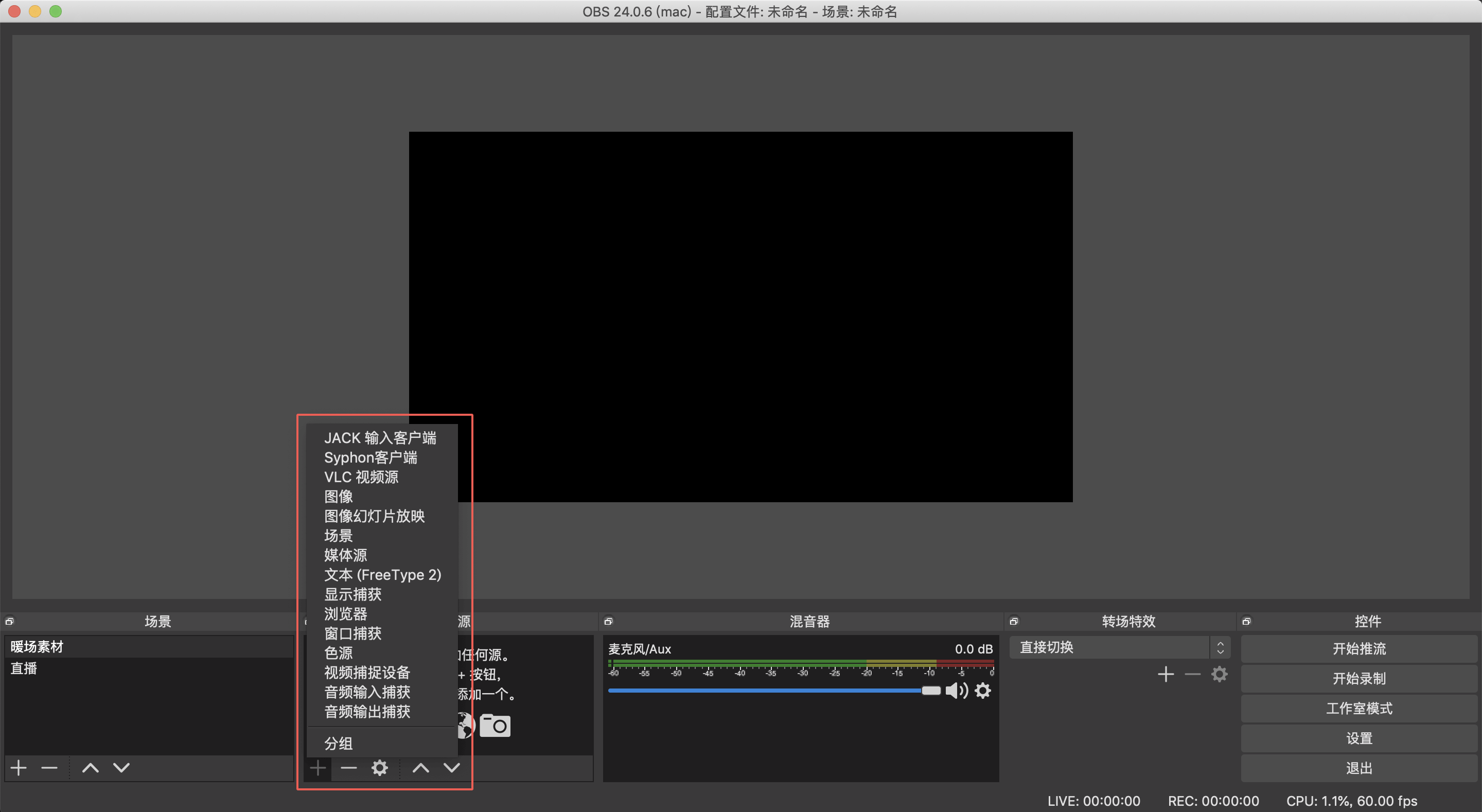Click the transition selector stepper arrows
This screenshot has width=1482, height=812.
(x=1221, y=647)
